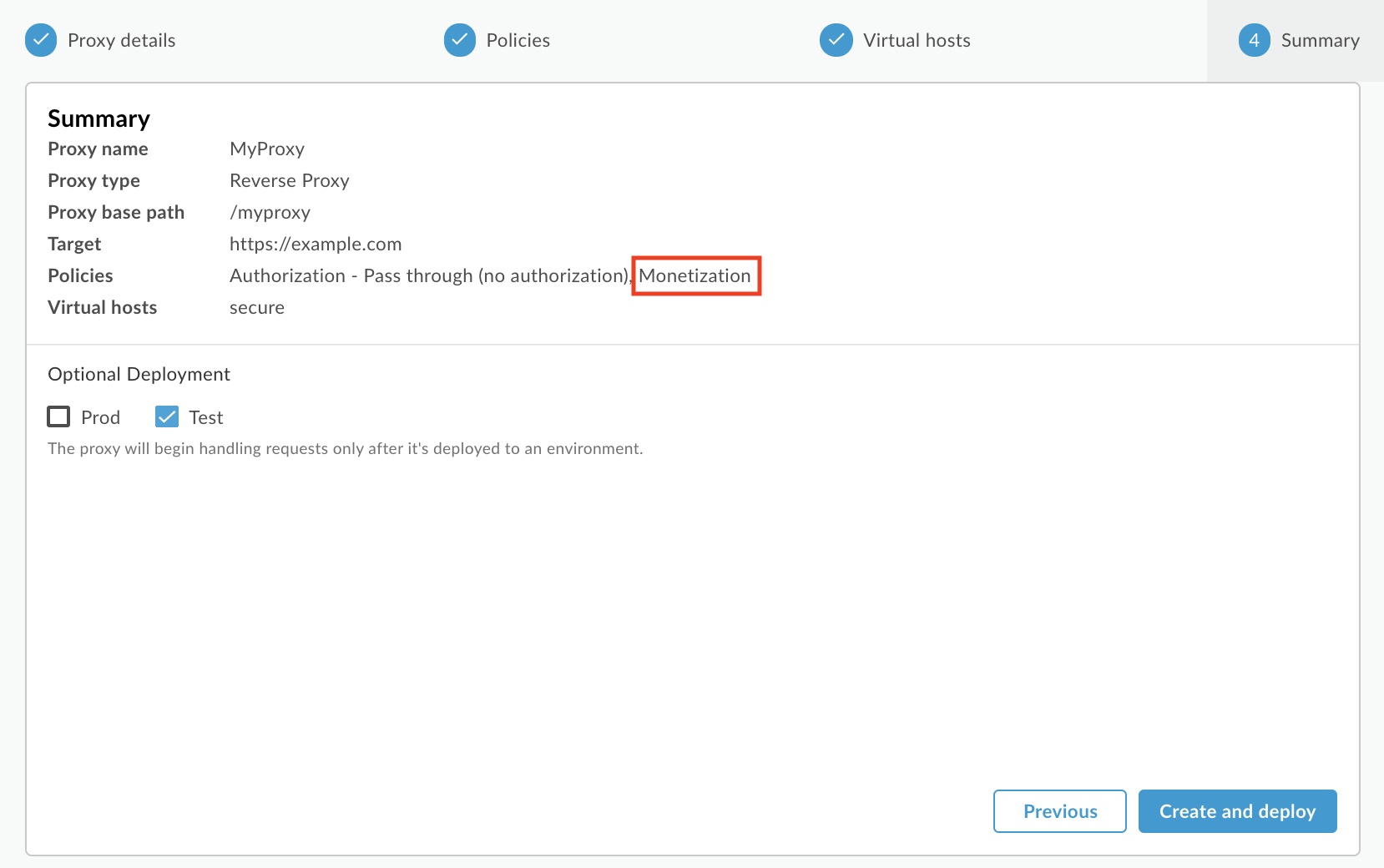The image size is (1384, 868).
Task: Click the highlighted Monetization policy text
Action: (695, 275)
